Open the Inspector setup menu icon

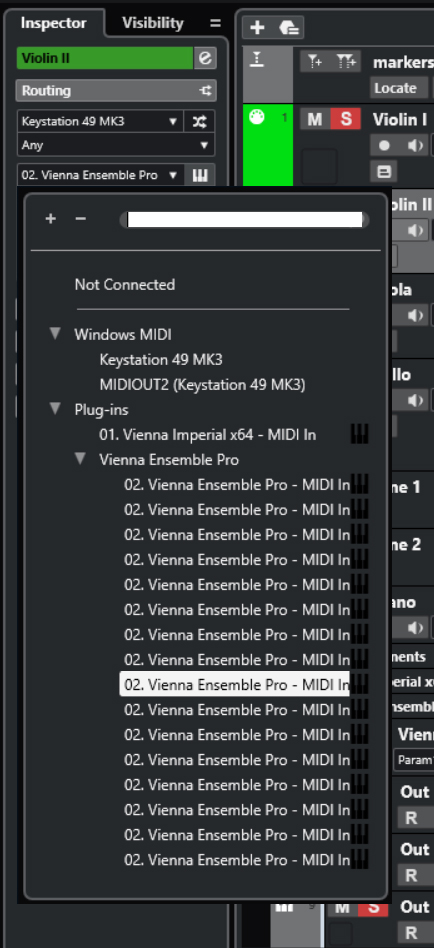pos(215,24)
